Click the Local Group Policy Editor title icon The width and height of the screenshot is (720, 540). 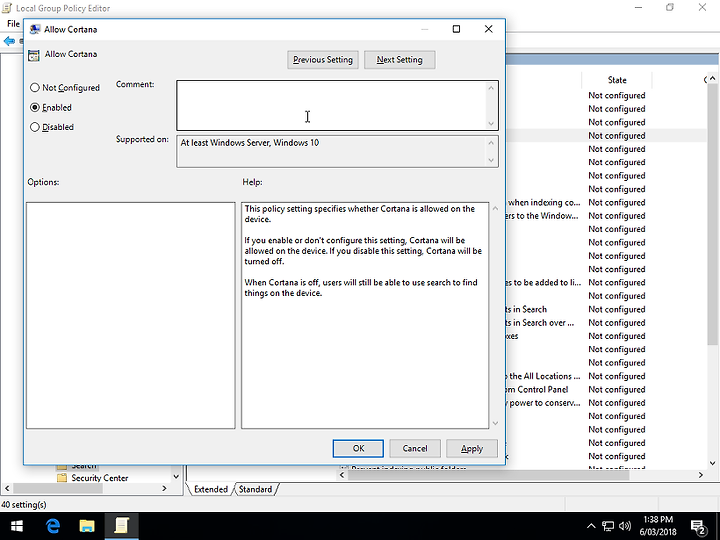pos(7,8)
